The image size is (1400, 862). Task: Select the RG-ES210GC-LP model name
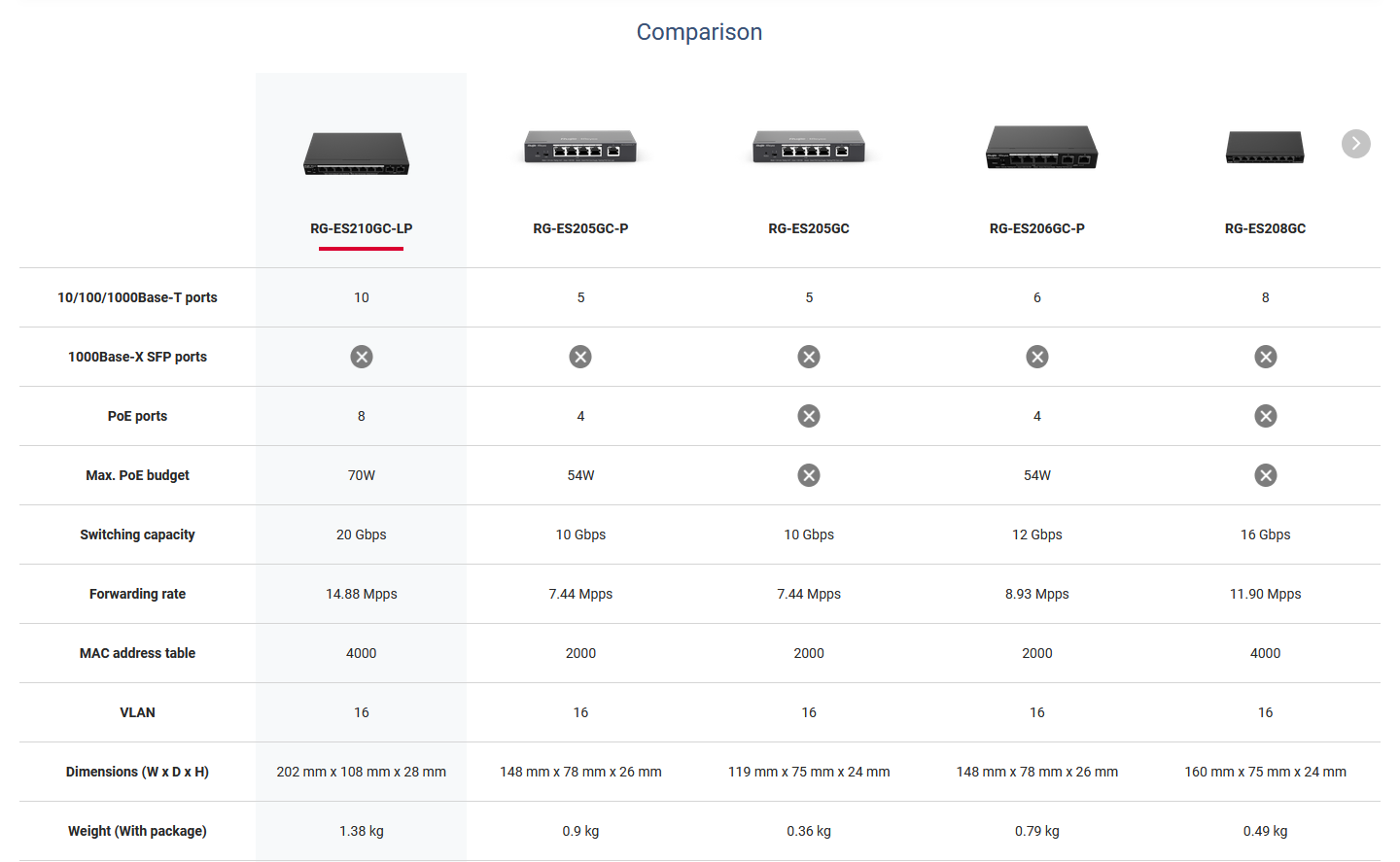click(x=362, y=228)
